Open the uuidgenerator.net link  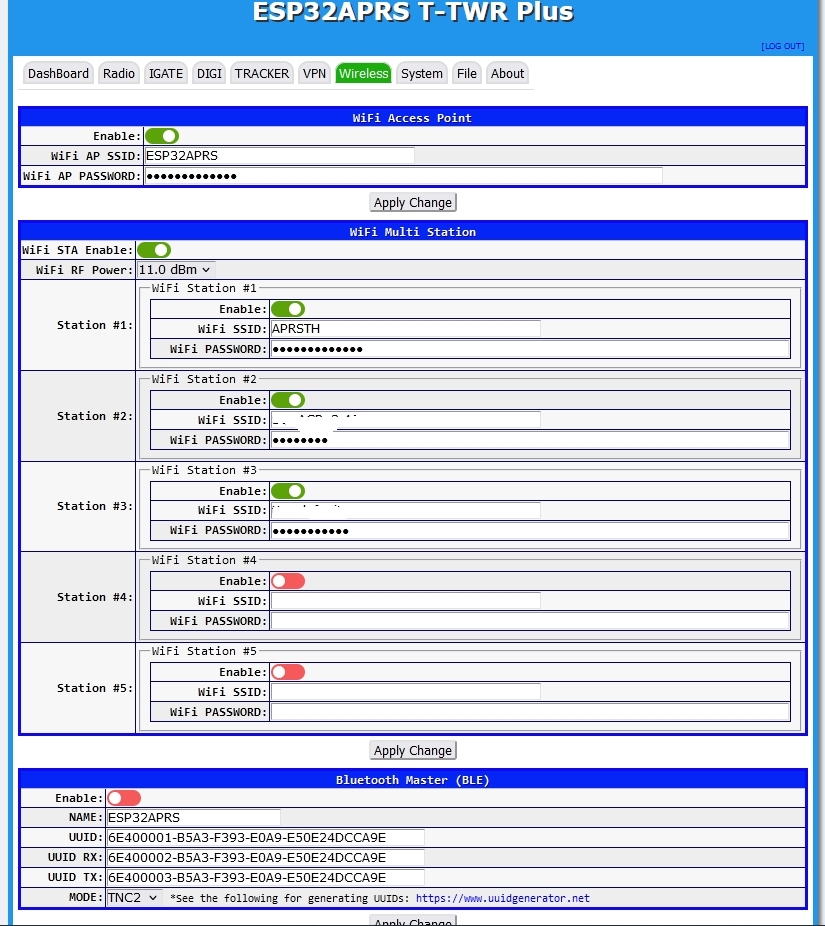click(502, 898)
